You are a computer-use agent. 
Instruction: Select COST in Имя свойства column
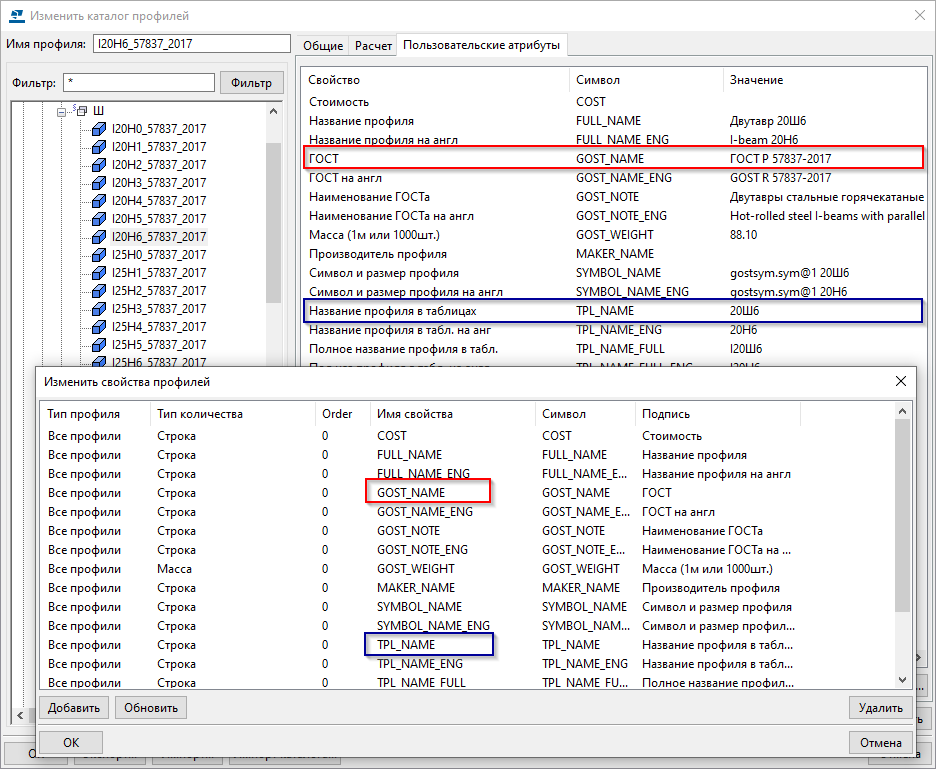pos(392,436)
